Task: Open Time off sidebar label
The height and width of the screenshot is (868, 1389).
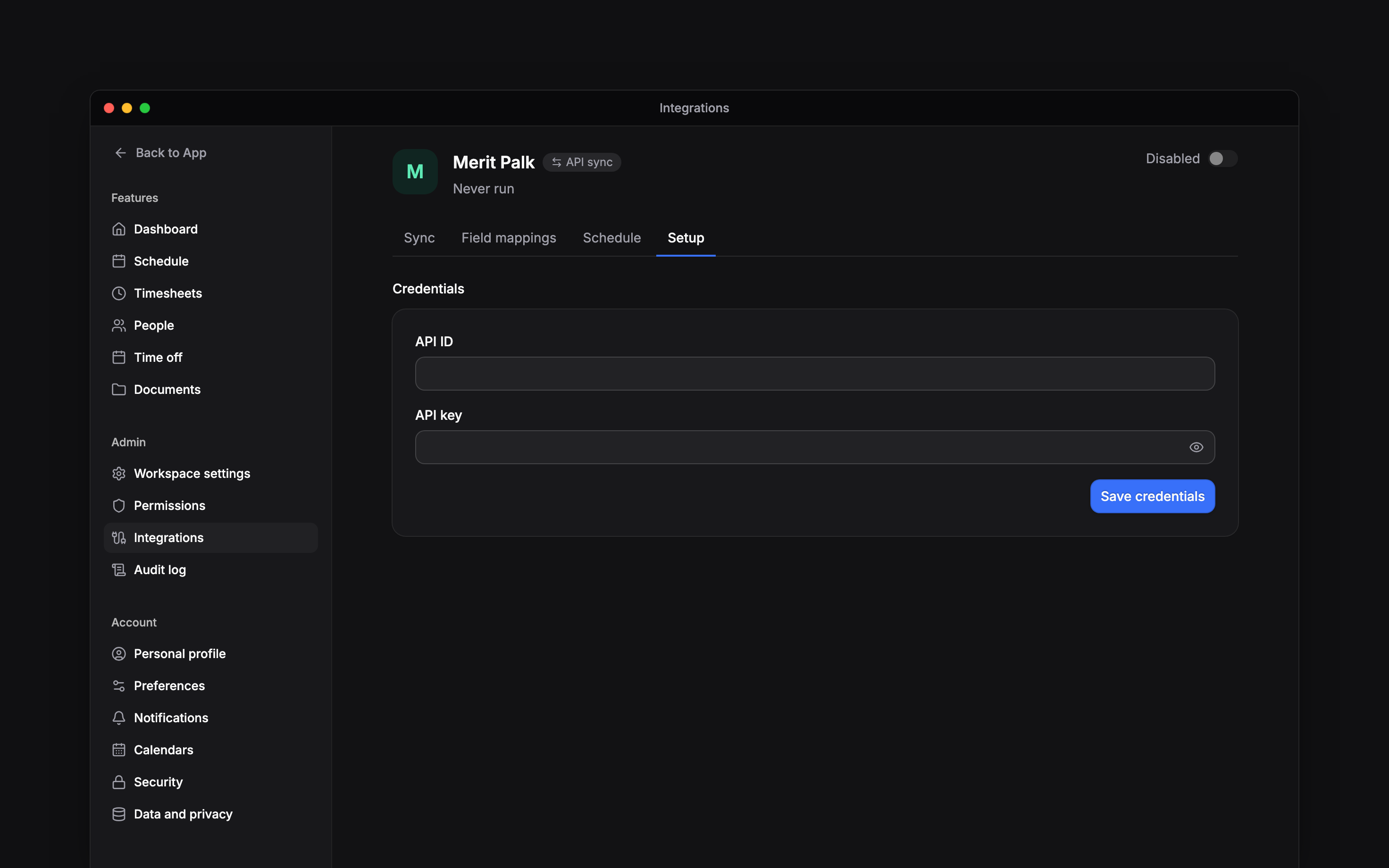Action: point(159,358)
